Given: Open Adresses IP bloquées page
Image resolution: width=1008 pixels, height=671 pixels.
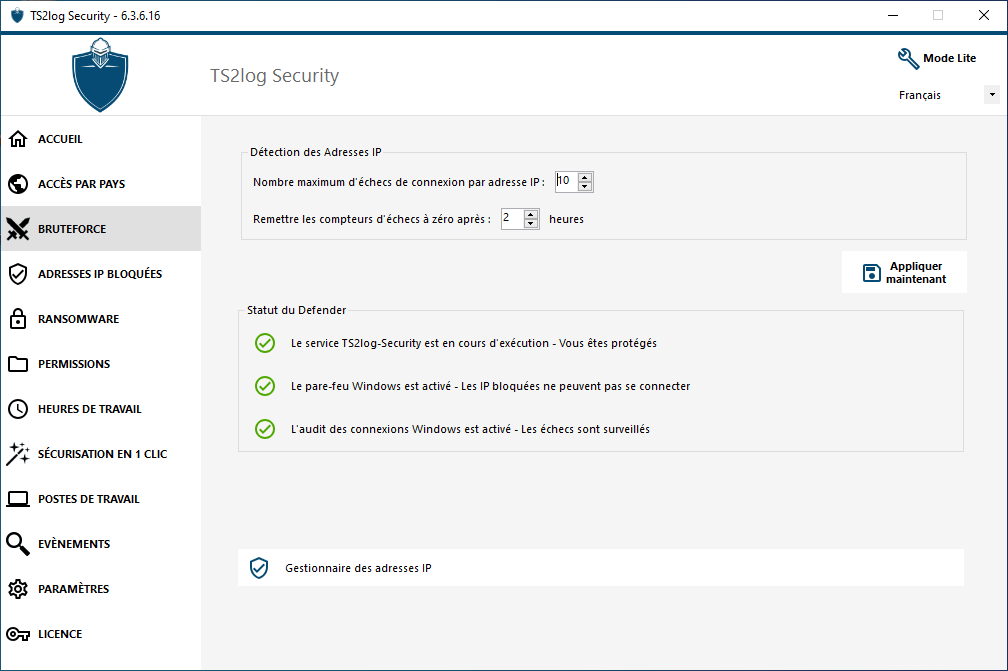Looking at the screenshot, I should pyautogui.click(x=101, y=274).
